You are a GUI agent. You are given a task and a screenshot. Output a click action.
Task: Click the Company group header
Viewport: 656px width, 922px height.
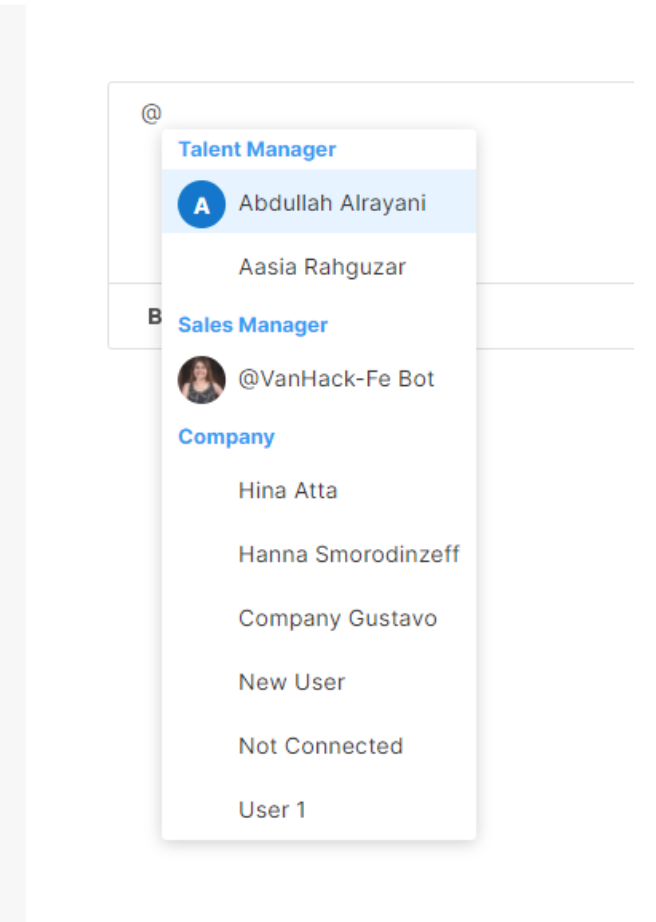(226, 437)
